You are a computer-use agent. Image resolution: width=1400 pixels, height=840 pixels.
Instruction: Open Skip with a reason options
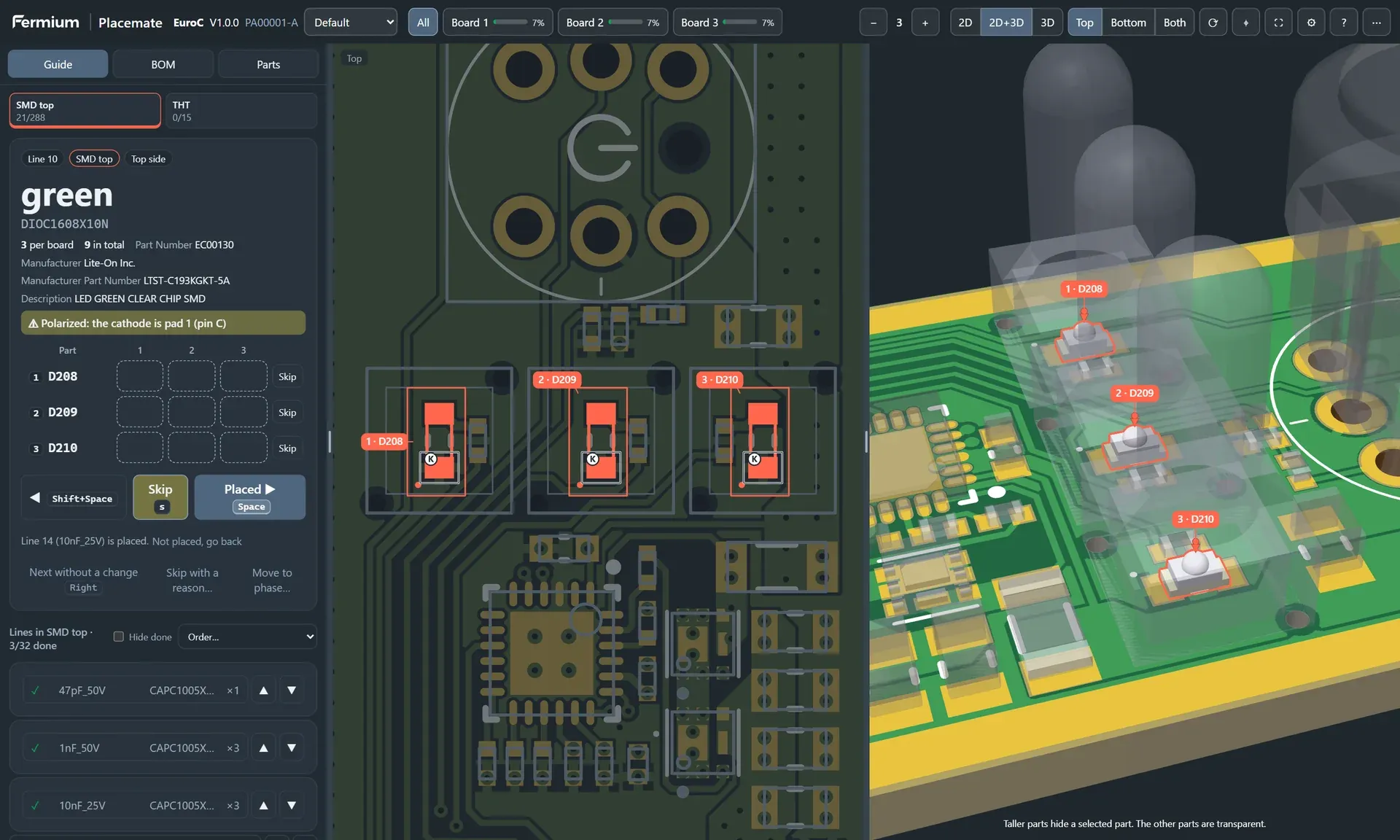point(192,580)
